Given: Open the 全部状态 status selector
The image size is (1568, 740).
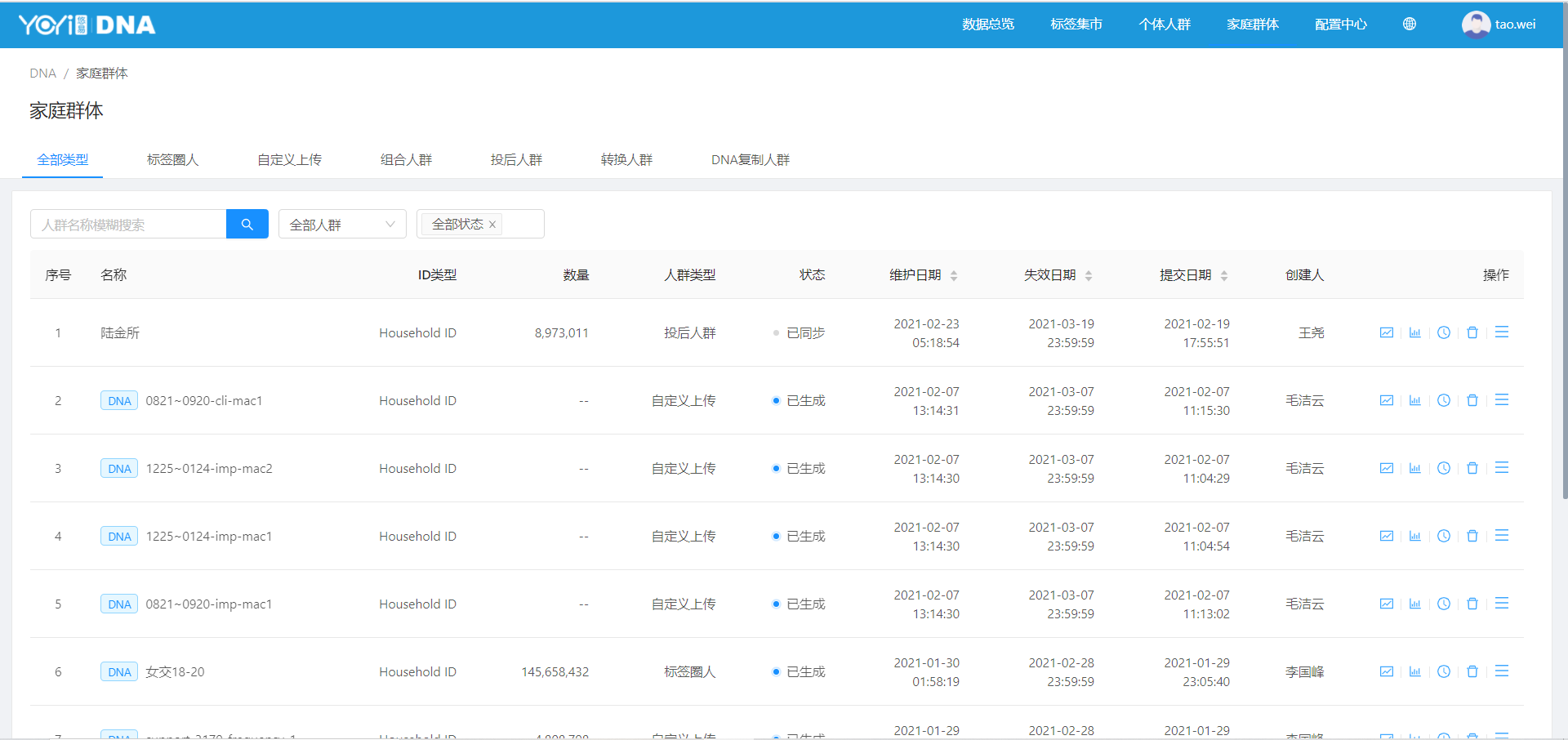Looking at the screenshot, I should pos(523,224).
